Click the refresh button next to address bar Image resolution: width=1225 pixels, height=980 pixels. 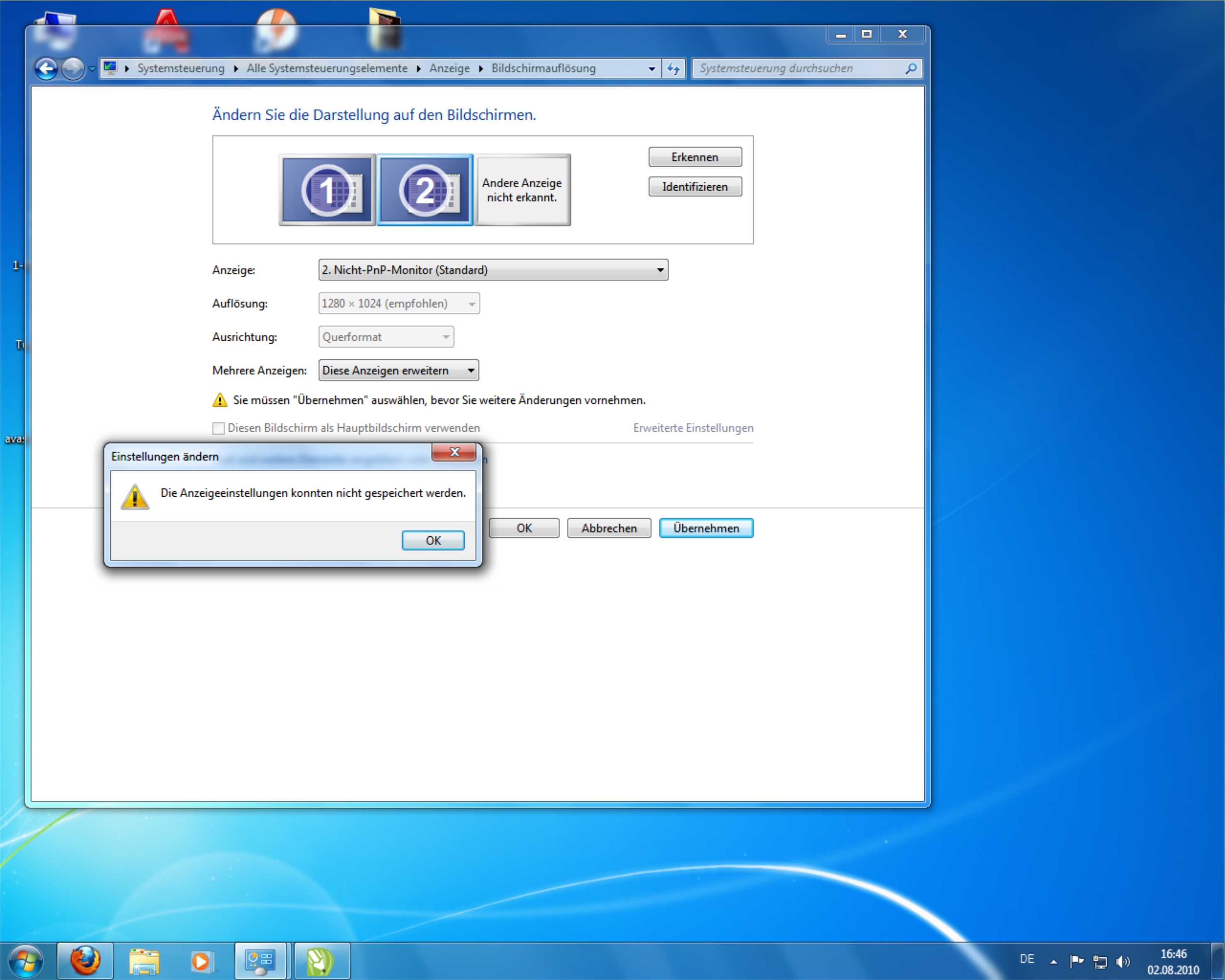[x=674, y=69]
